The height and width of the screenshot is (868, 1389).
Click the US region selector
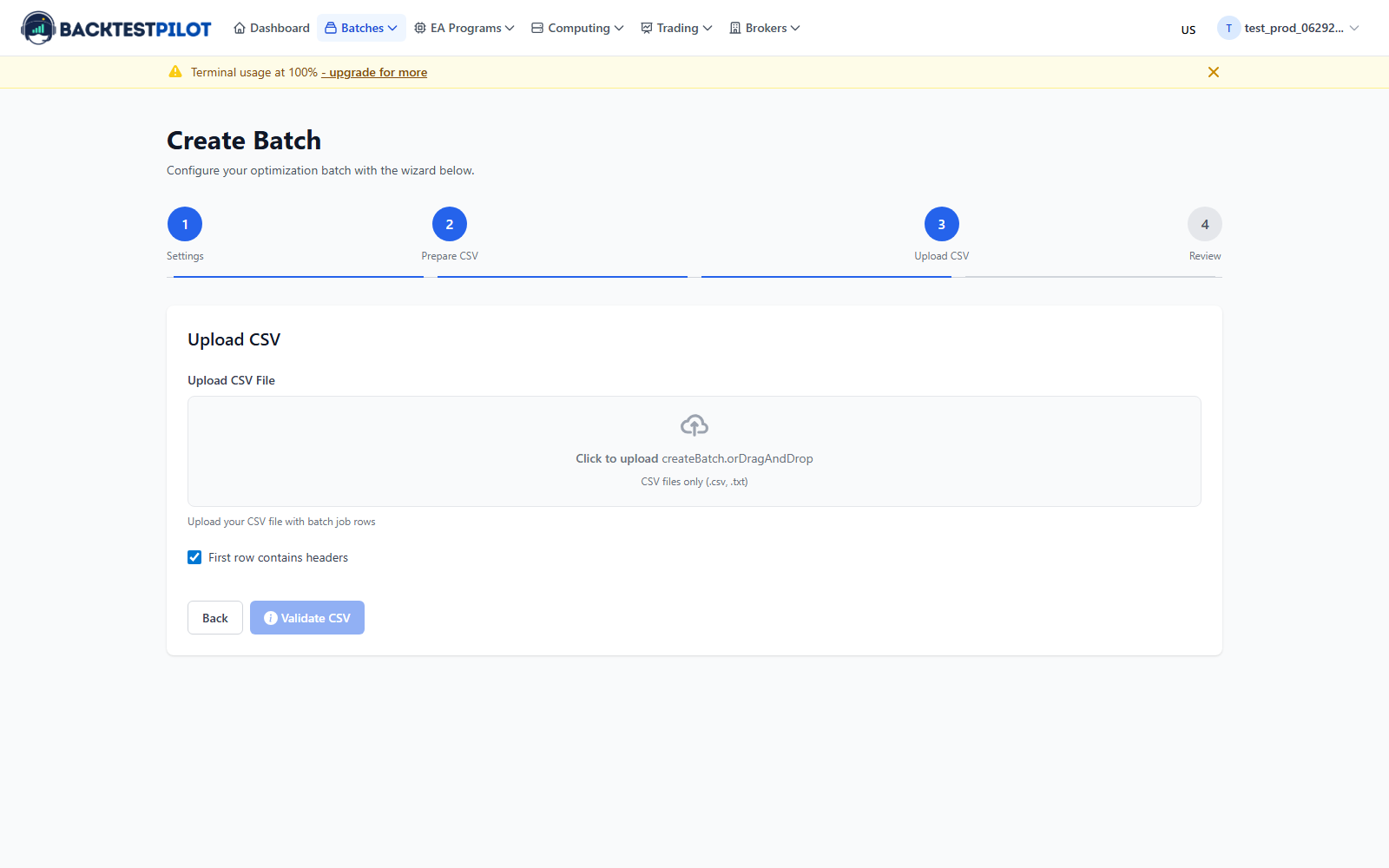1188,30
